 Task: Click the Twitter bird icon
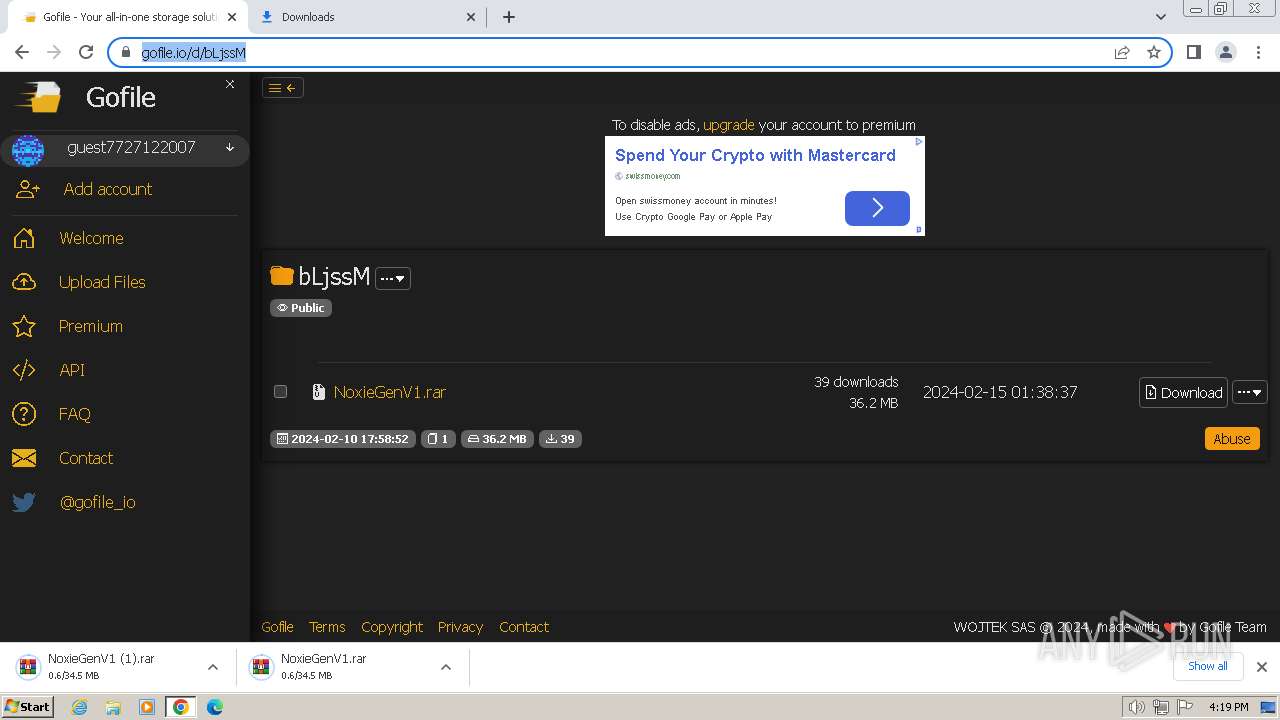[x=24, y=502]
